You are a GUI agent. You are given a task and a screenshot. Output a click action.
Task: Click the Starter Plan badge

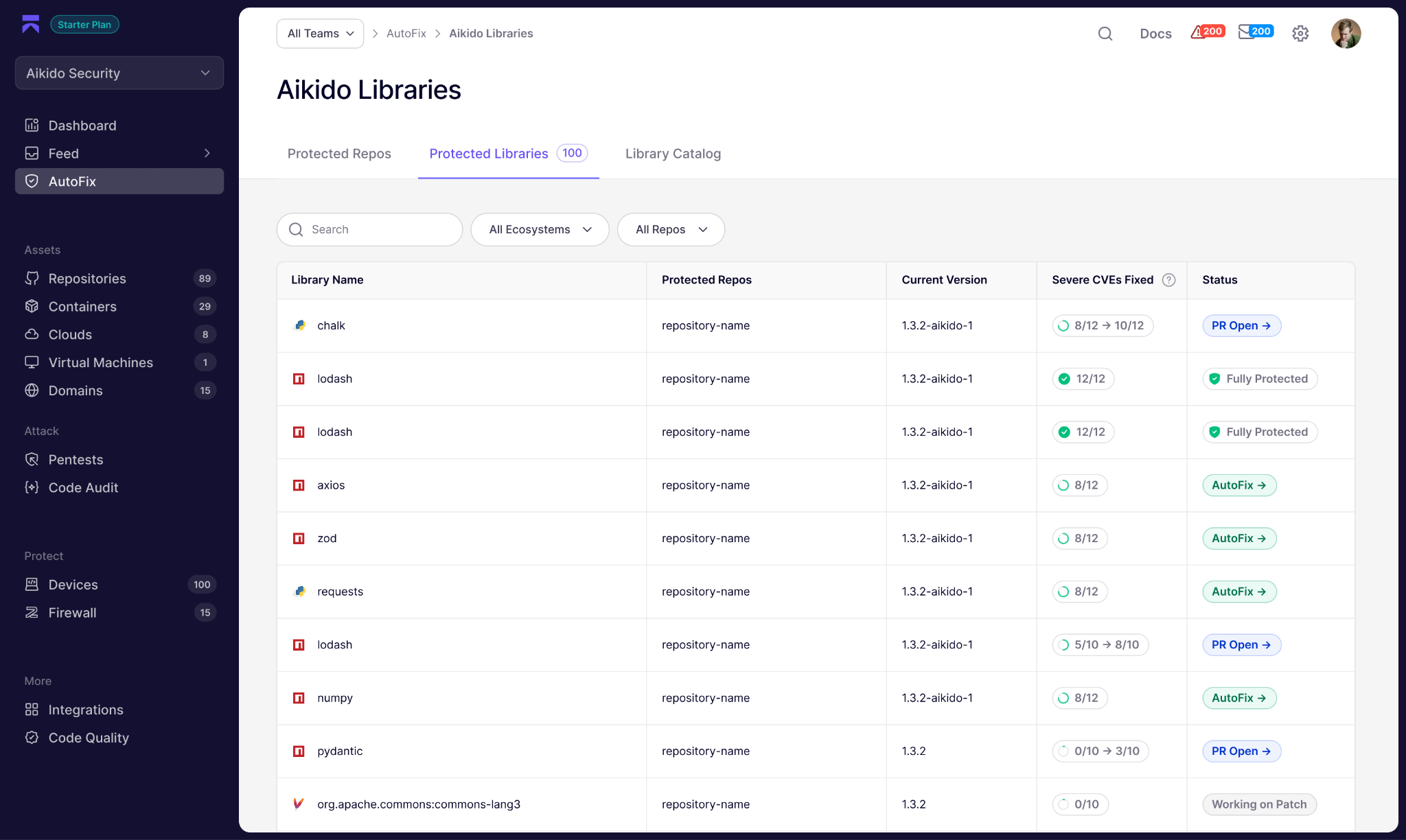pos(84,25)
